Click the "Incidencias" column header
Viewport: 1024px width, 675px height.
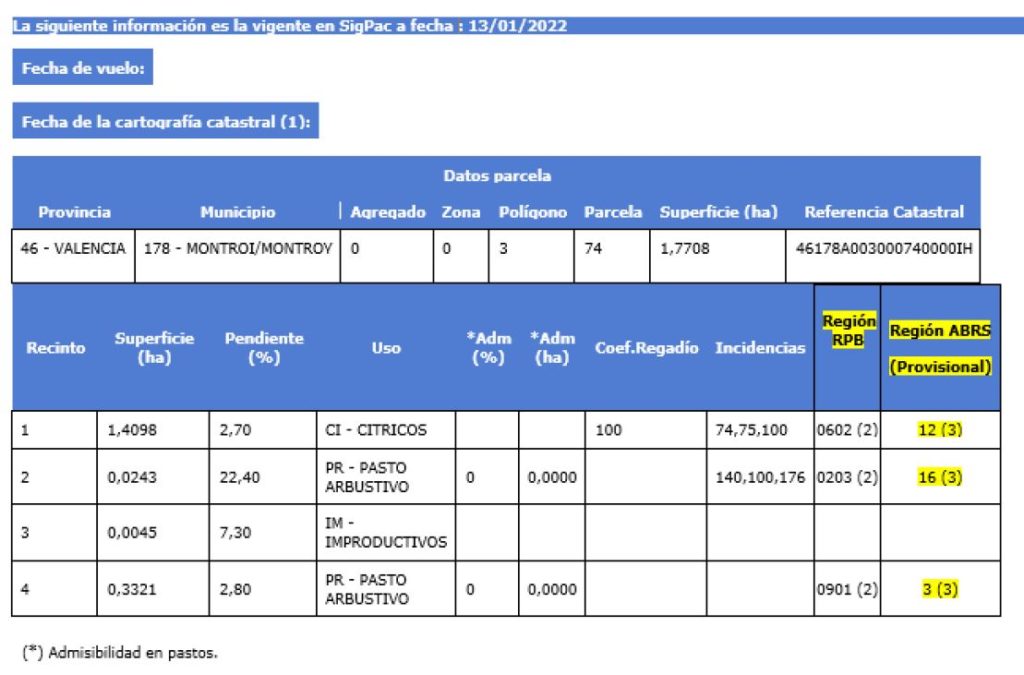[x=760, y=348]
